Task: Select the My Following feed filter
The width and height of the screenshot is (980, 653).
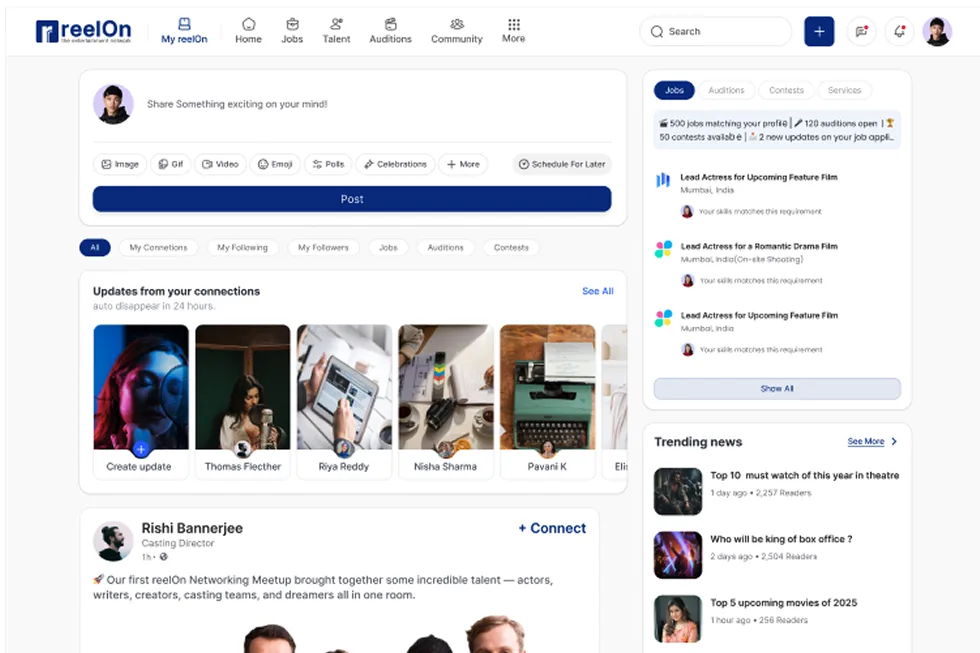Action: 242,247
